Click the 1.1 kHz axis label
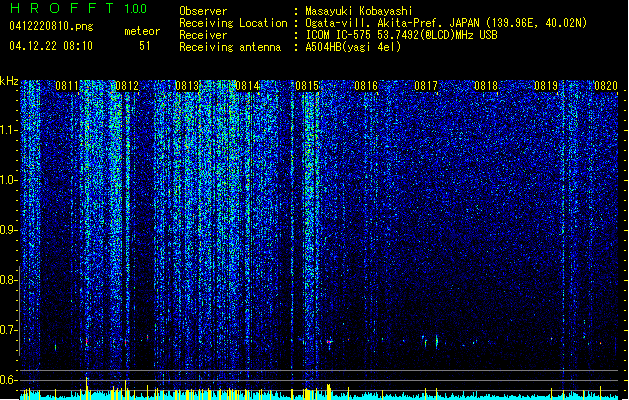The height and width of the screenshot is (400, 629). coord(9,130)
